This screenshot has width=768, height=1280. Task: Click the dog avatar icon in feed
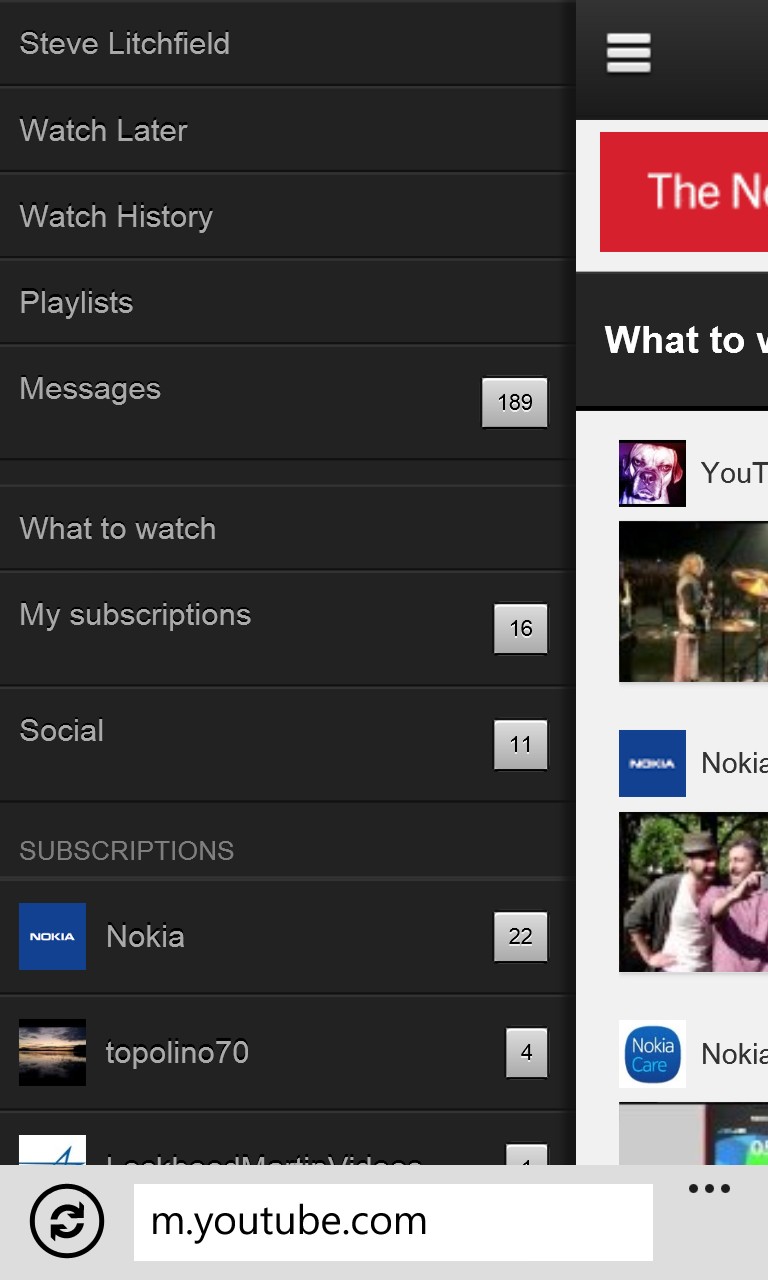[x=652, y=473]
